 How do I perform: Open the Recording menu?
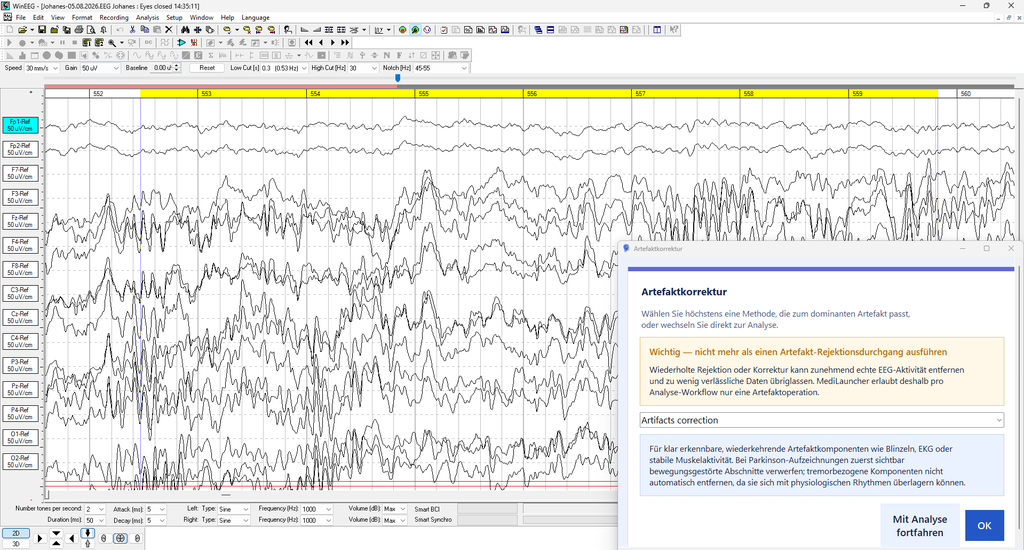pyautogui.click(x=114, y=18)
